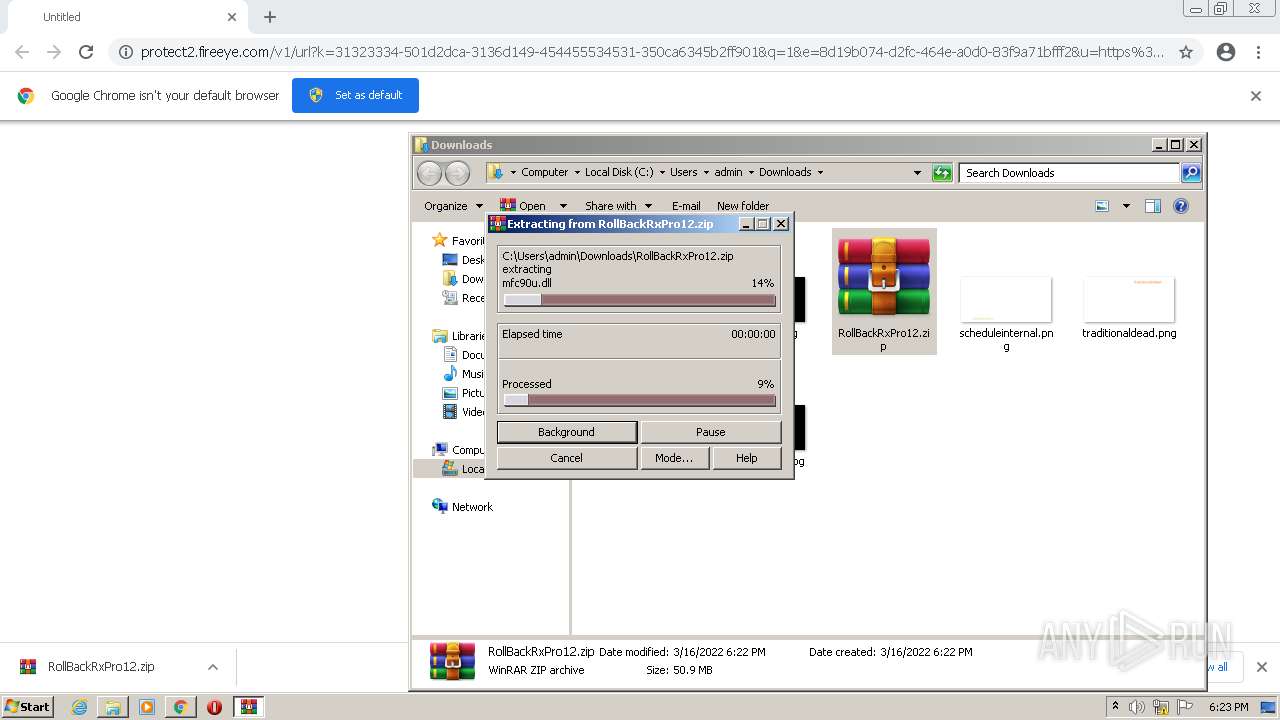The width and height of the screenshot is (1280, 720).
Task: Click Help button in extraction dialog
Action: 746,458
